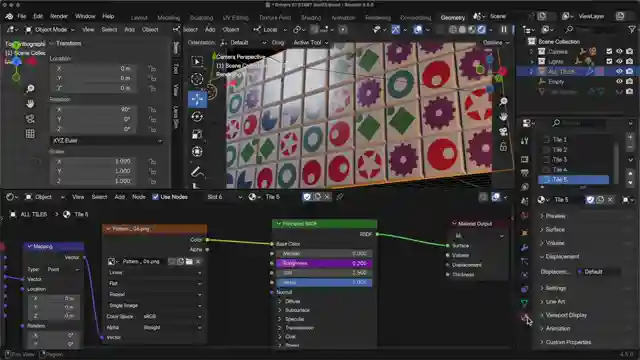Open the XYZ Euler rotation mode dropdown
Image resolution: width=640 pixels, height=360 pixels.
click(x=107, y=140)
